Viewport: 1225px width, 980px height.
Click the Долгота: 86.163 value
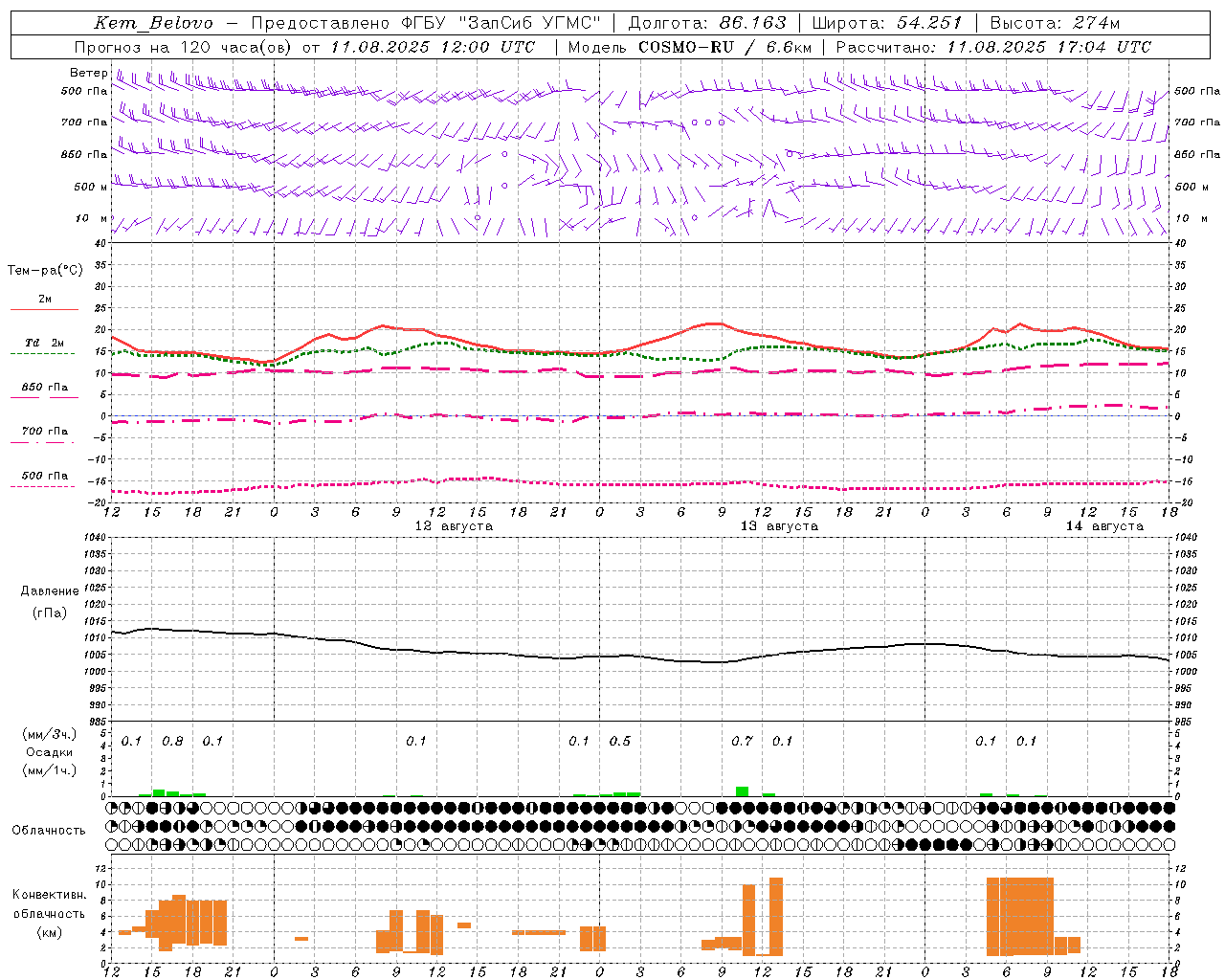(x=707, y=23)
